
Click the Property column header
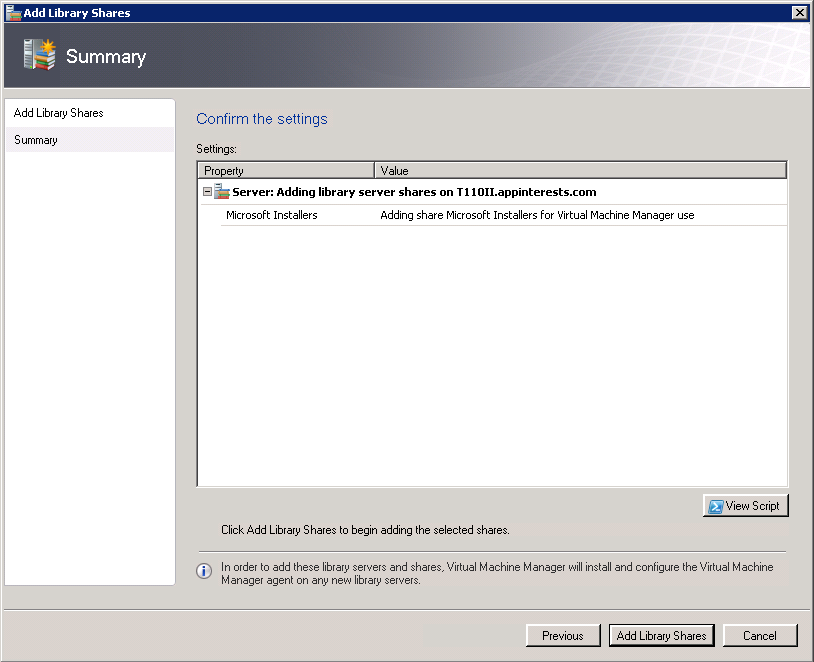[x=285, y=171]
